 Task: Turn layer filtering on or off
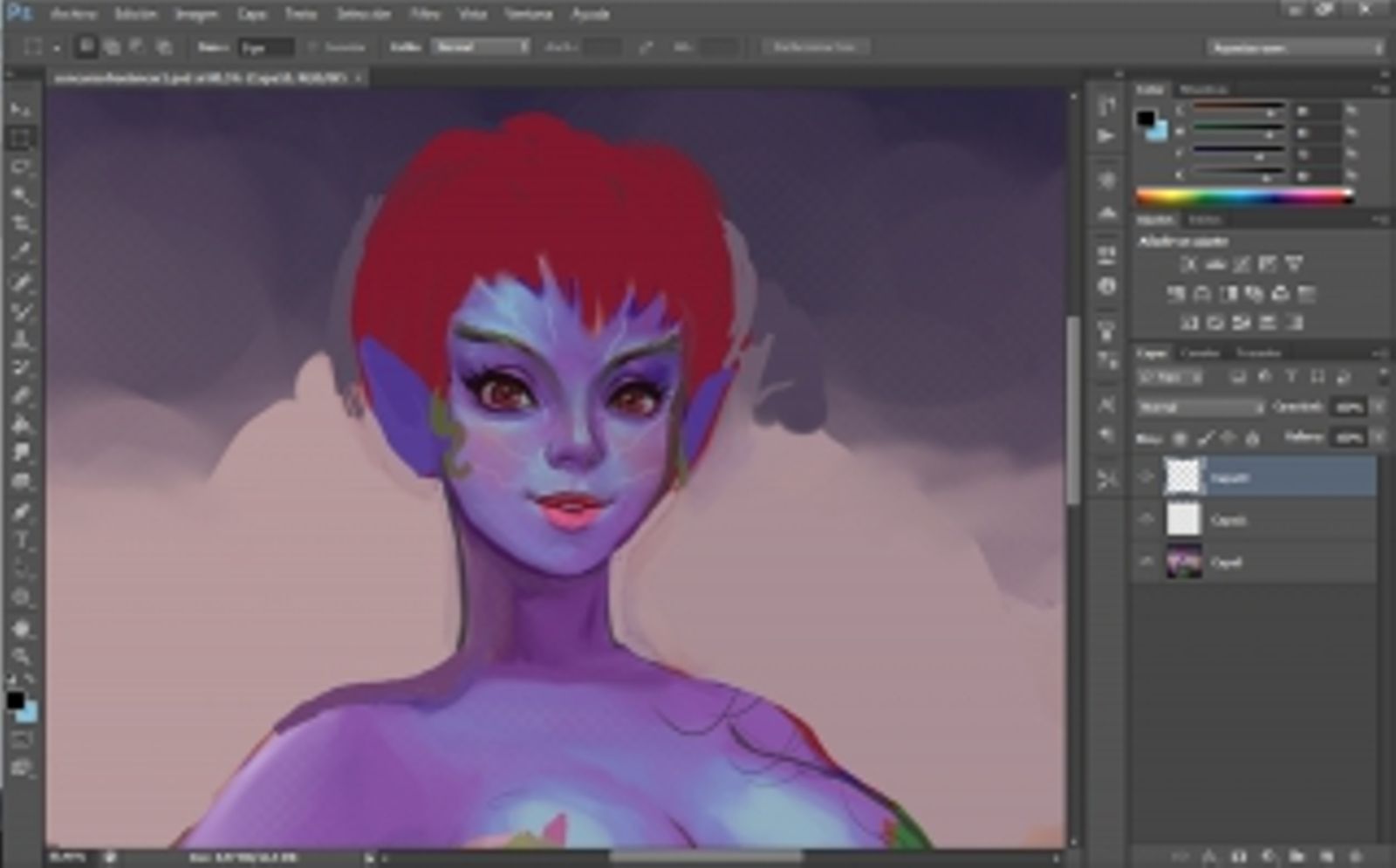[x=1382, y=377]
